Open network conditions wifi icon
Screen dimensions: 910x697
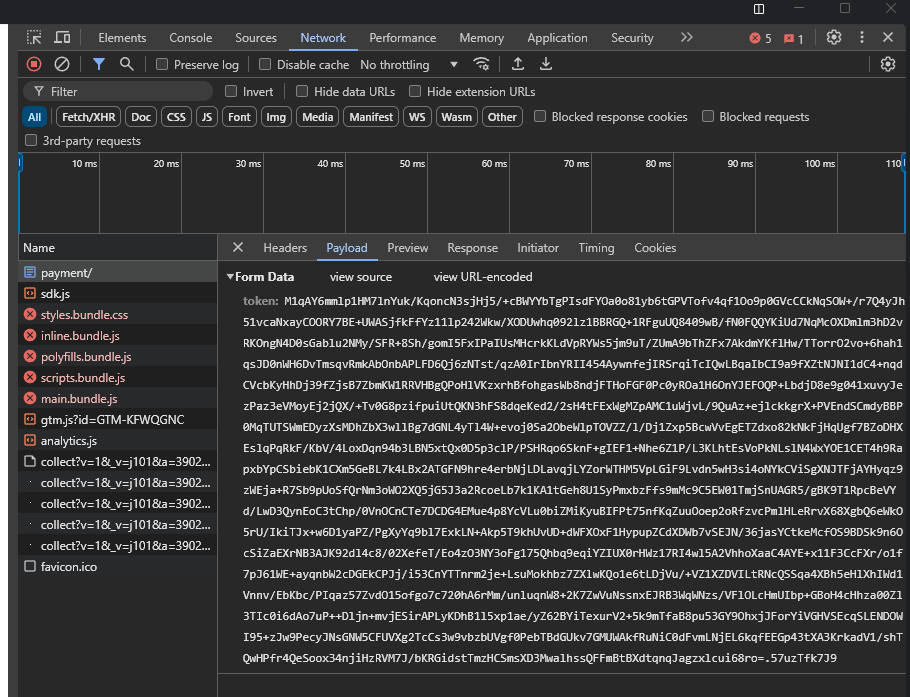(482, 64)
